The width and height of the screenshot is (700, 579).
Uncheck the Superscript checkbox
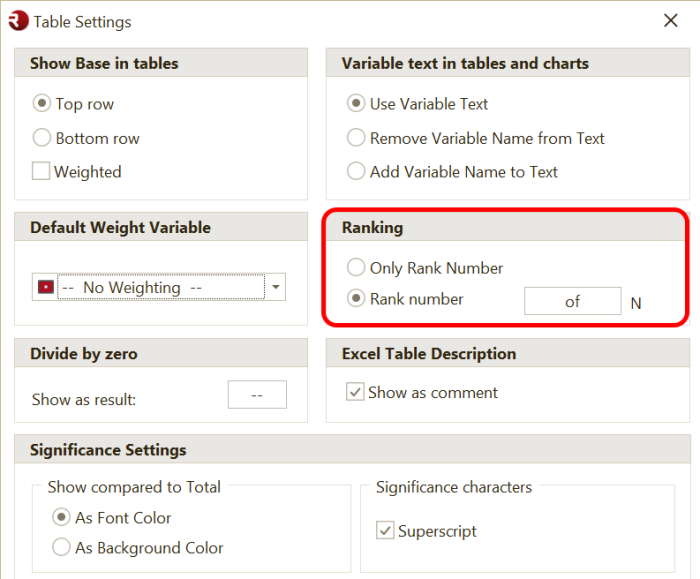coord(385,531)
